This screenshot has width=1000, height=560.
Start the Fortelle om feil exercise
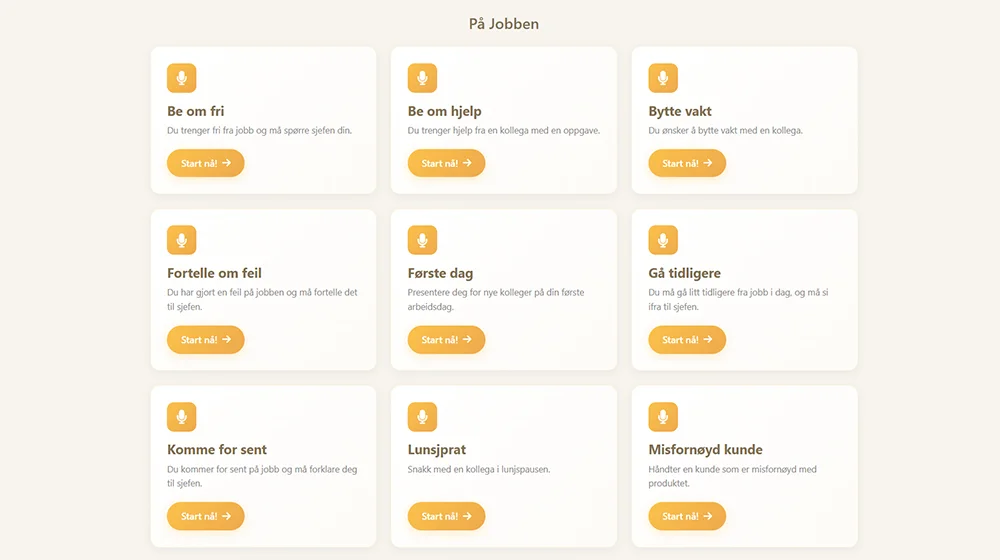pyautogui.click(x=205, y=340)
